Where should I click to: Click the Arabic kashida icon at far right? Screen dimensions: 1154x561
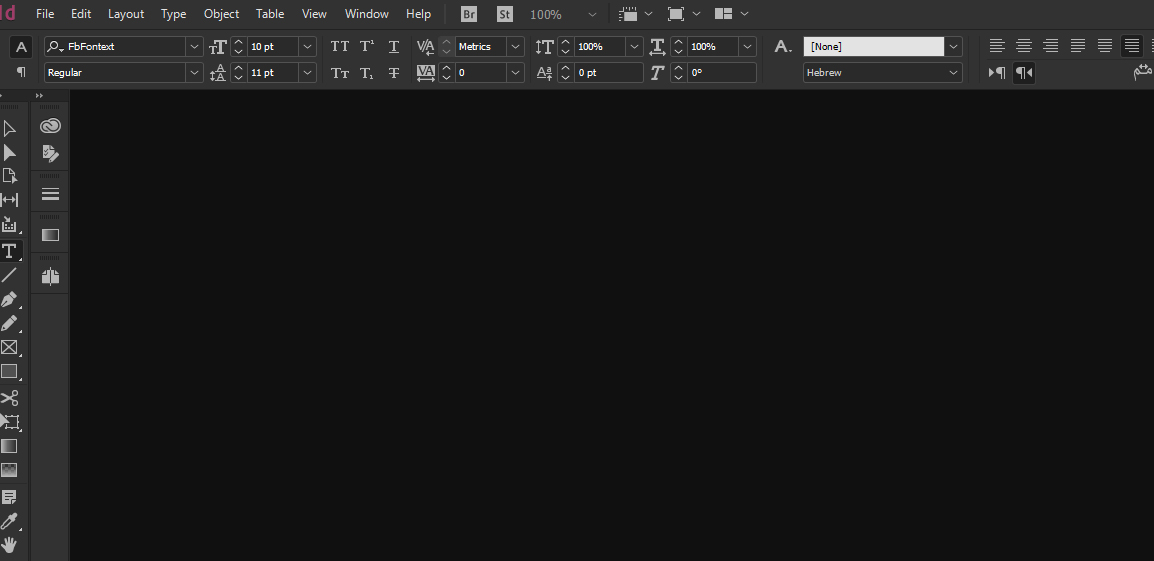point(1143,72)
